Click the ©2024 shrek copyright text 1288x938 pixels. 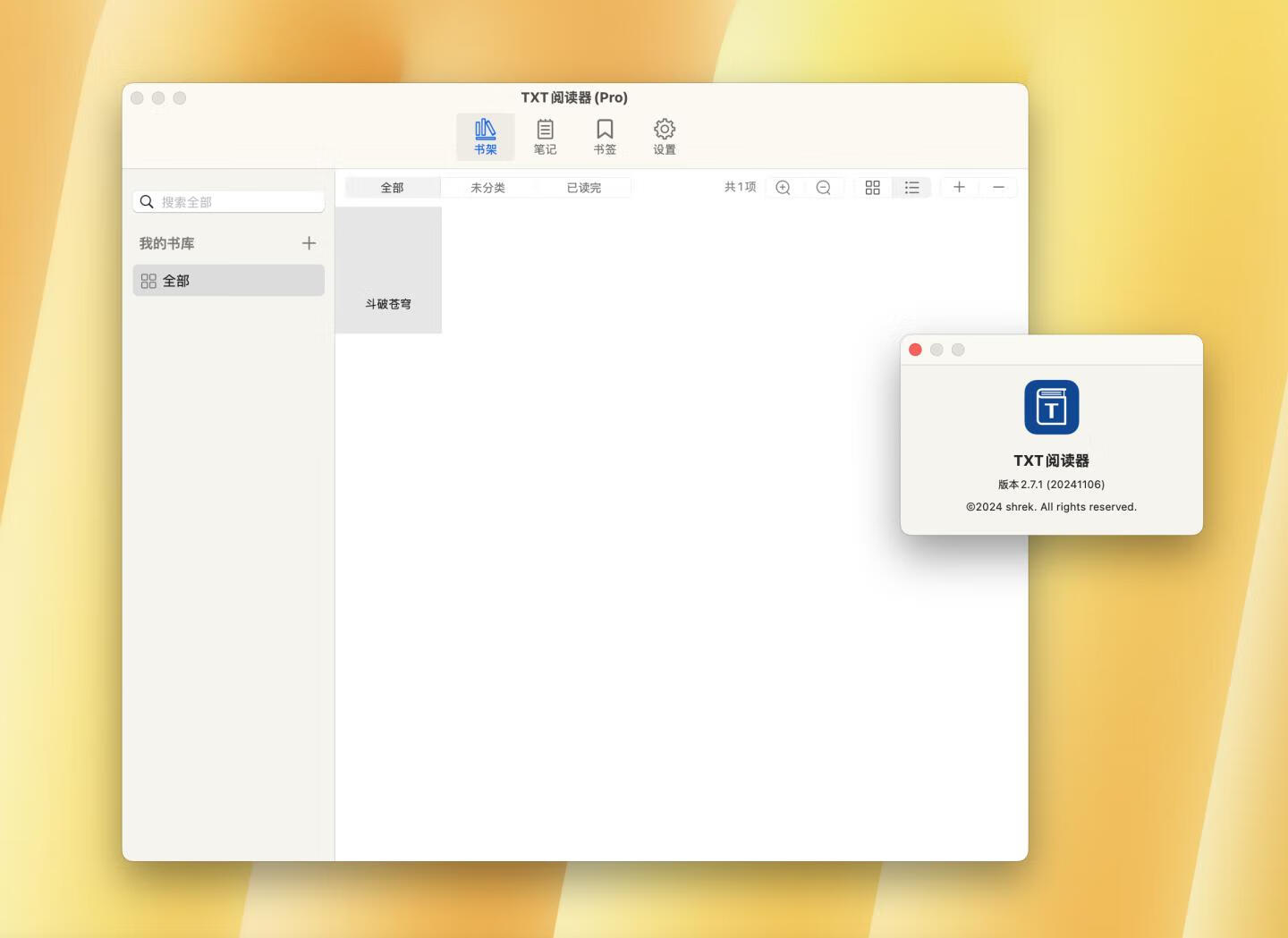1051,507
